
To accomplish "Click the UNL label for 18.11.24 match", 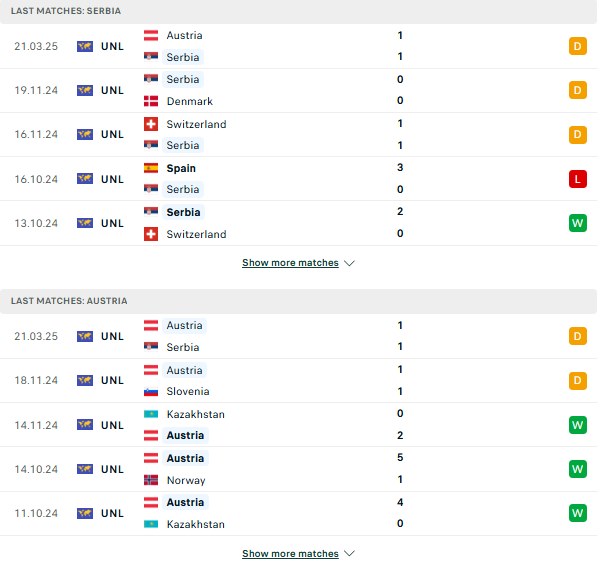I will 112,381.
